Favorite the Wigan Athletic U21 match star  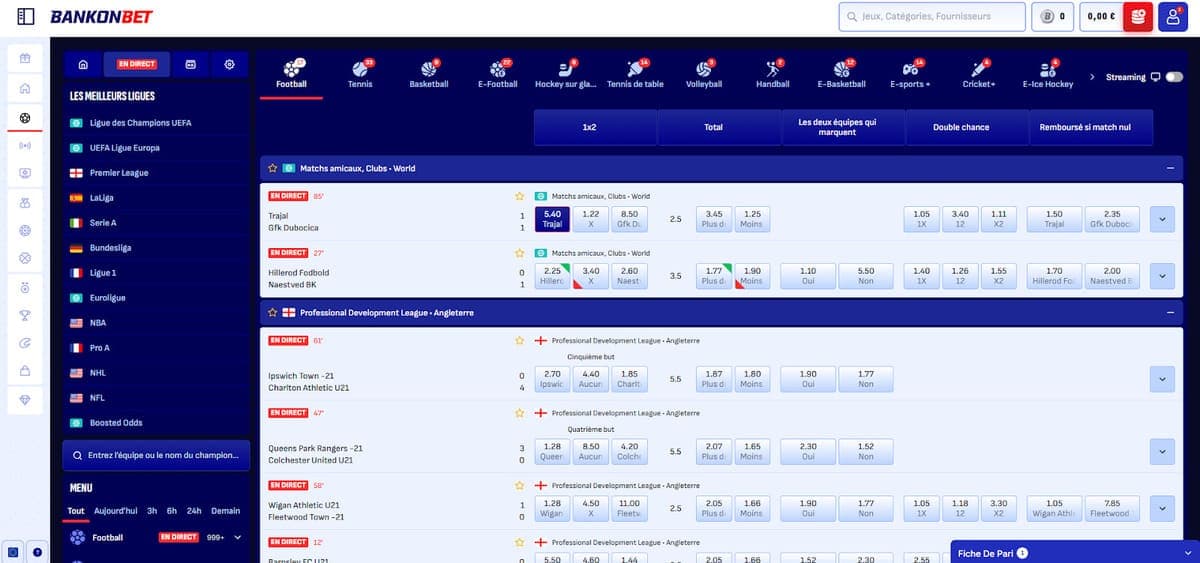click(519, 485)
